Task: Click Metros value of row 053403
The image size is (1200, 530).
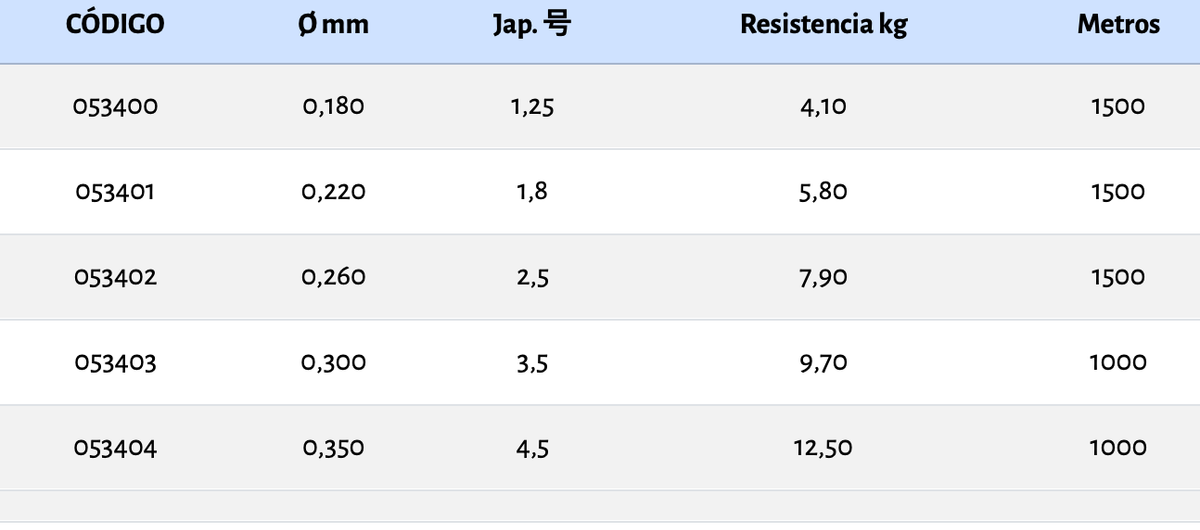Action: pyautogui.click(x=1118, y=362)
